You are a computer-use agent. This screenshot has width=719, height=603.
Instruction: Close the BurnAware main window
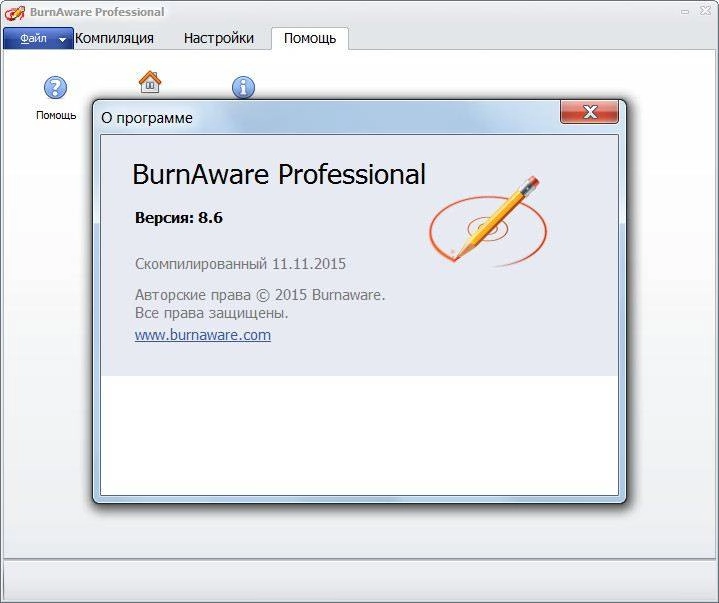(706, 11)
